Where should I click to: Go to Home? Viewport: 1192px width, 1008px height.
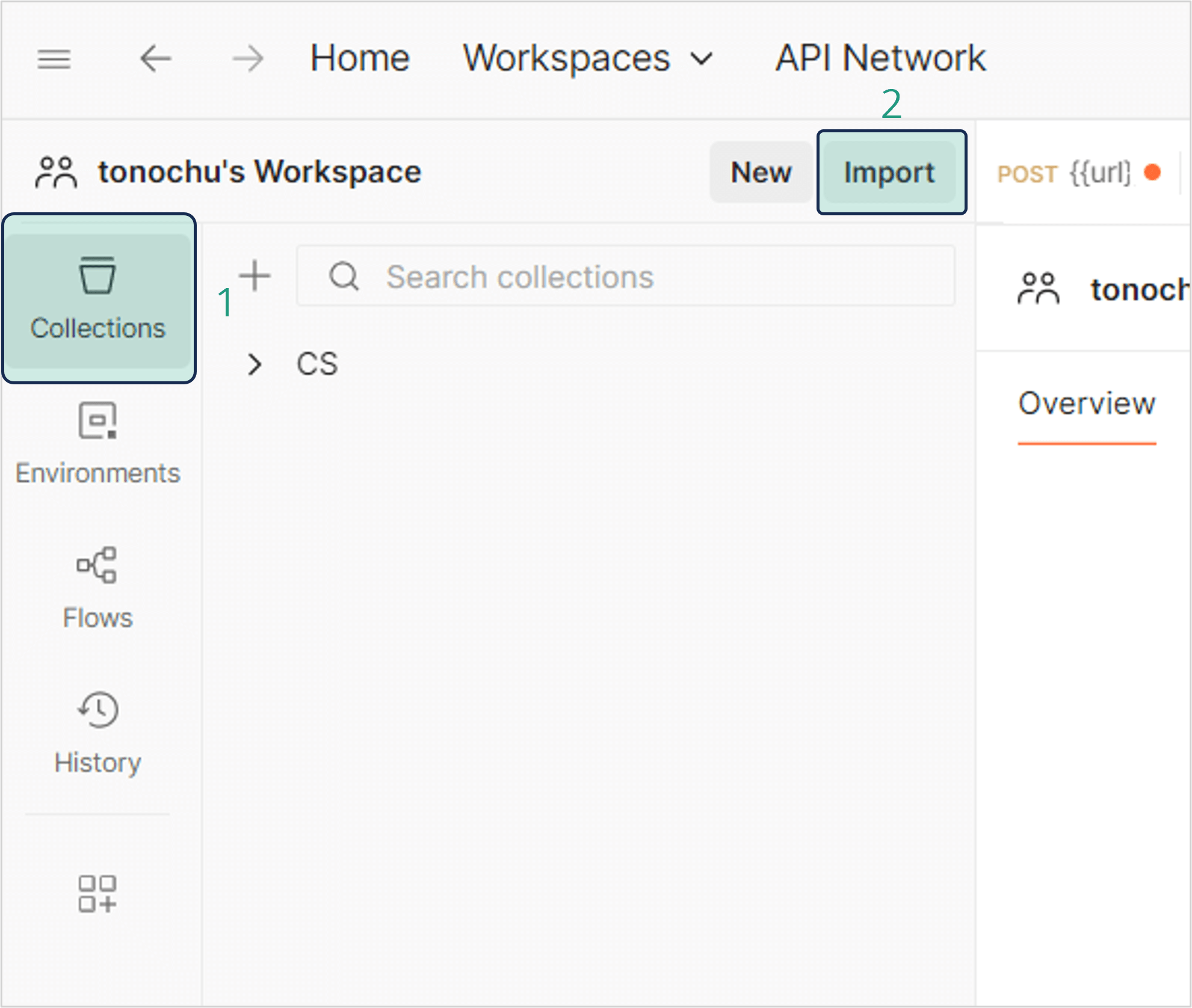[x=360, y=59]
